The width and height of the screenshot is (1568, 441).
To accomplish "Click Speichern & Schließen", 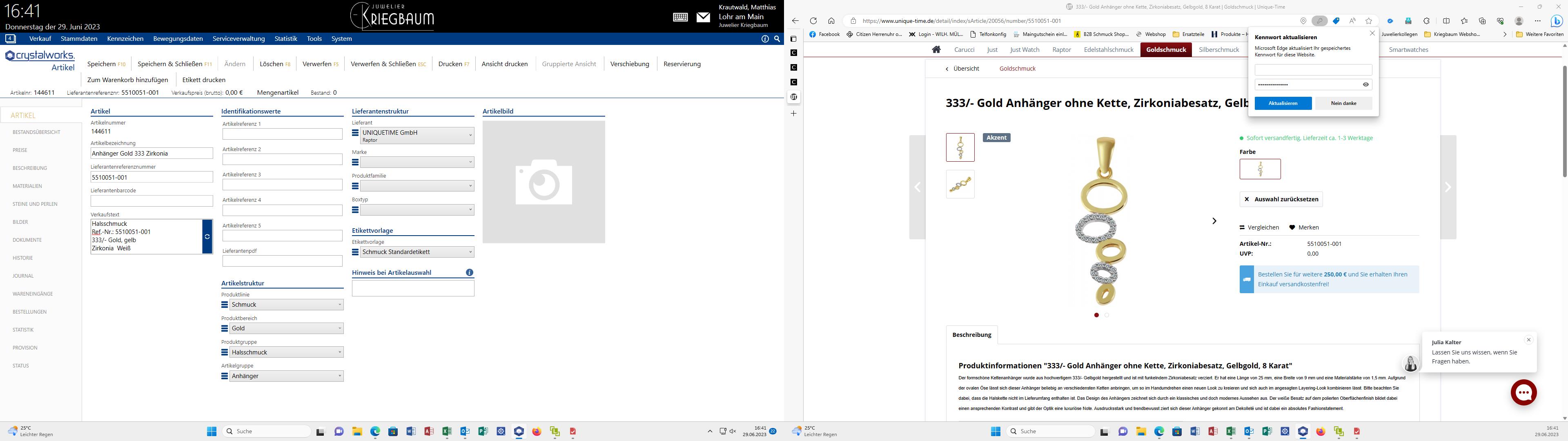I will pos(175,63).
